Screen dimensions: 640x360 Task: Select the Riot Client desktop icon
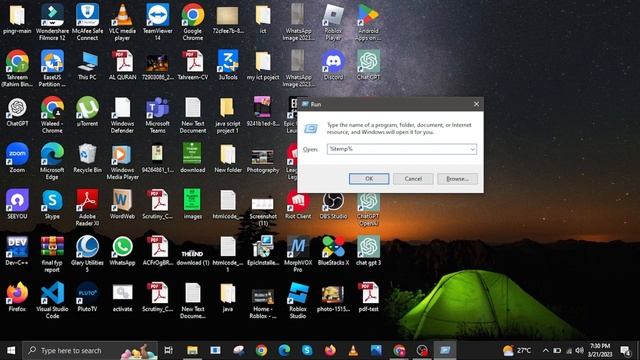coord(298,206)
